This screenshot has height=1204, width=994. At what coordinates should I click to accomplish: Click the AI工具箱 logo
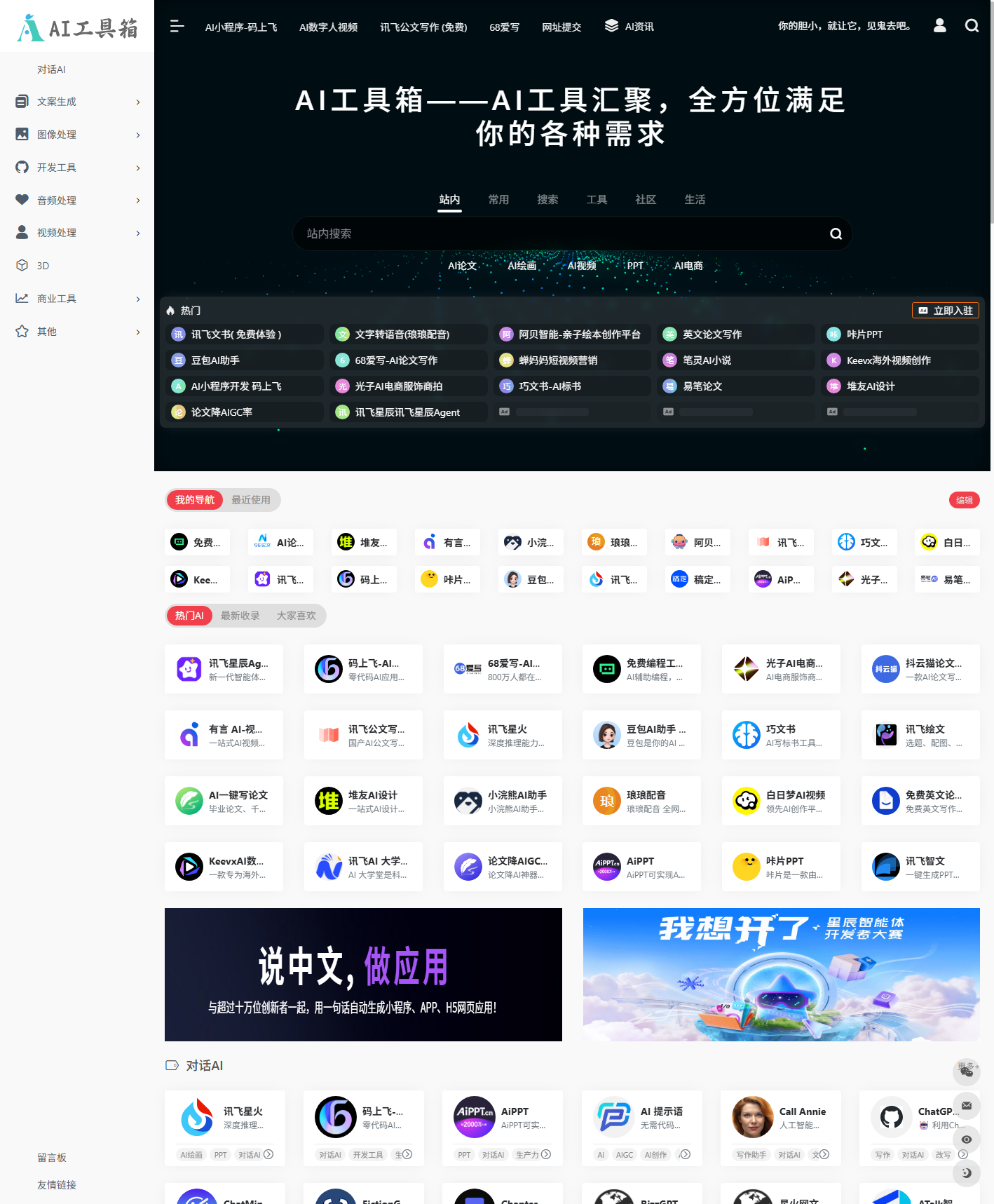pos(77,28)
